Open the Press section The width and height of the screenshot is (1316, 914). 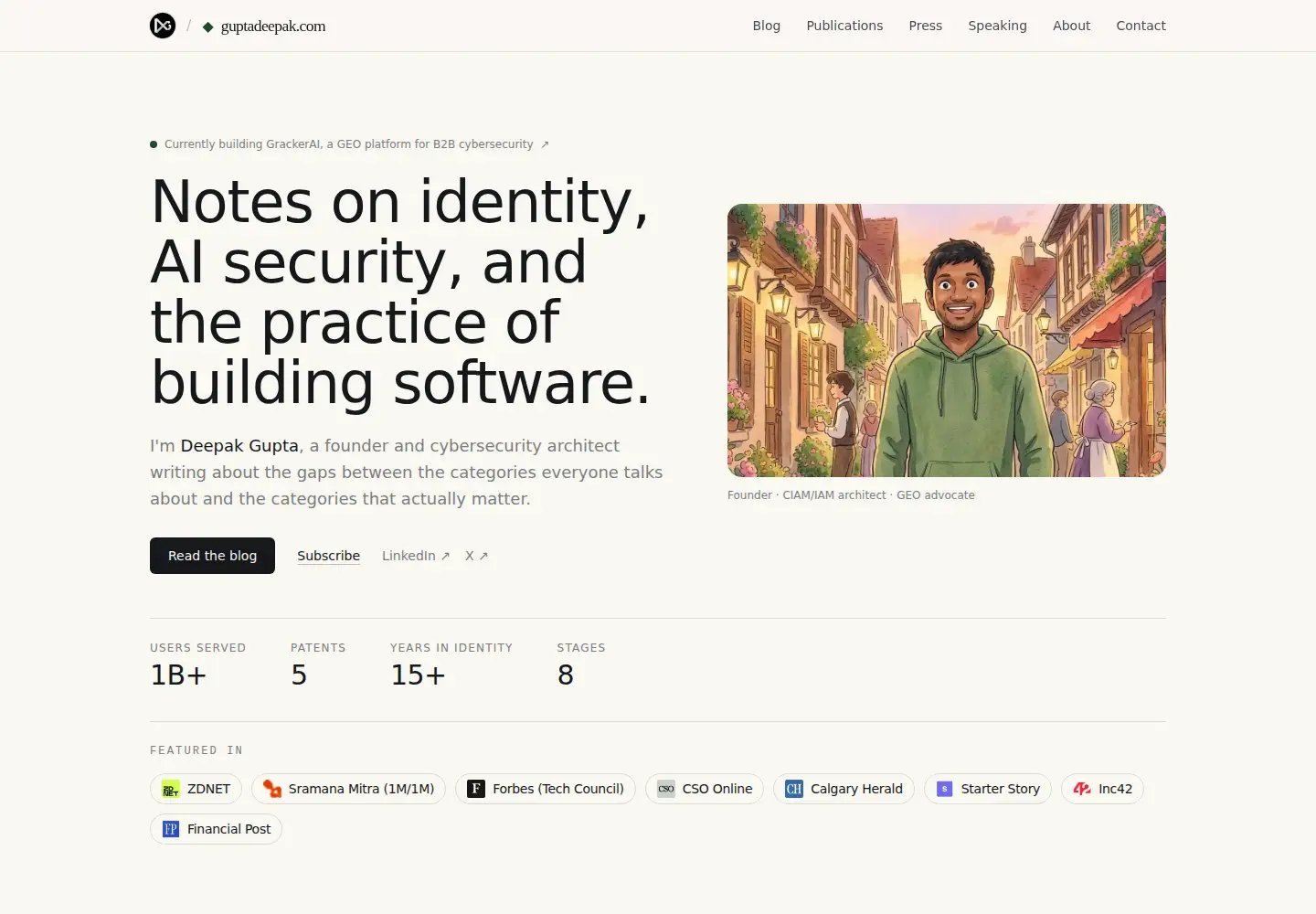point(925,26)
